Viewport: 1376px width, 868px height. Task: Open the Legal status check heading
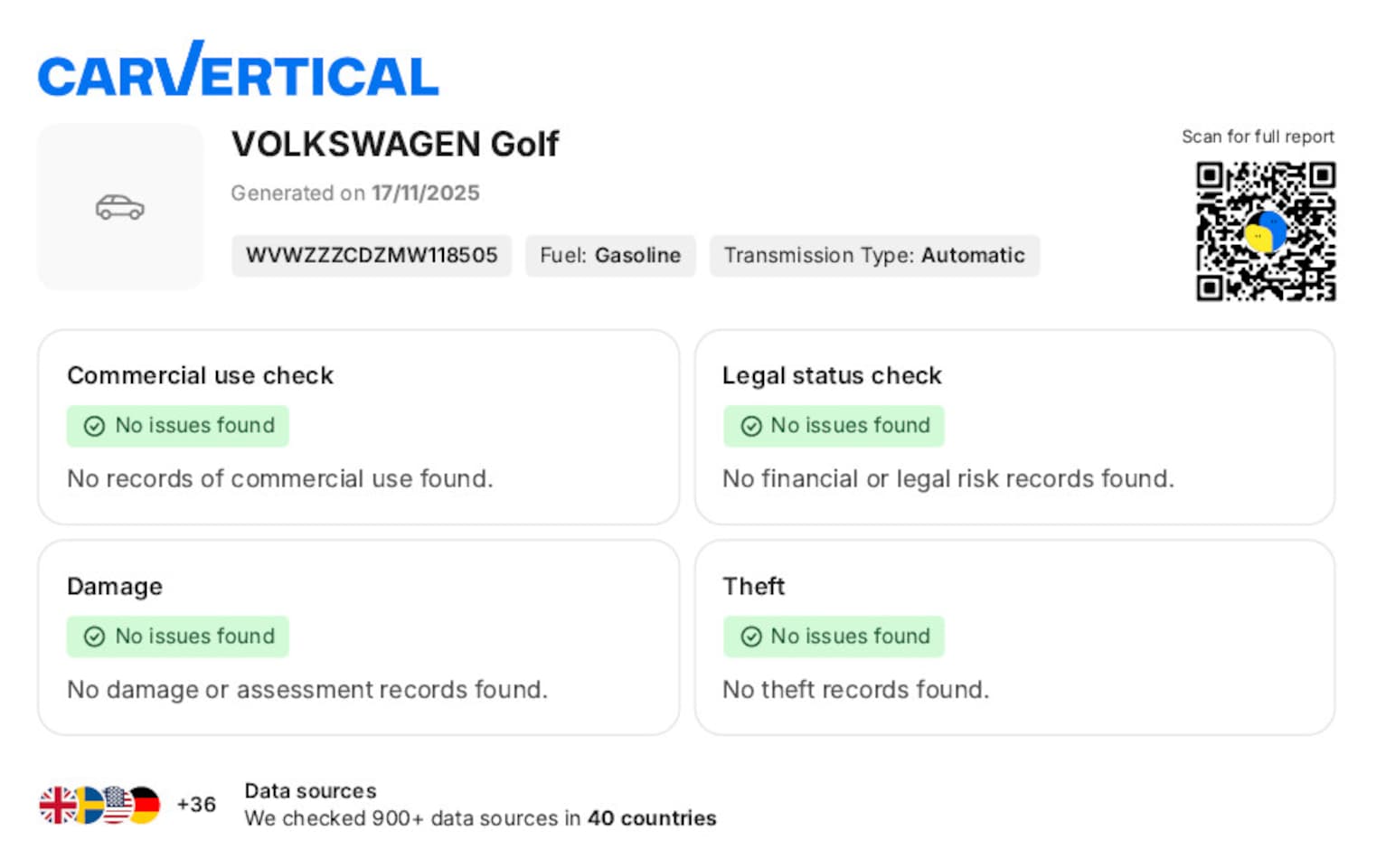point(832,375)
